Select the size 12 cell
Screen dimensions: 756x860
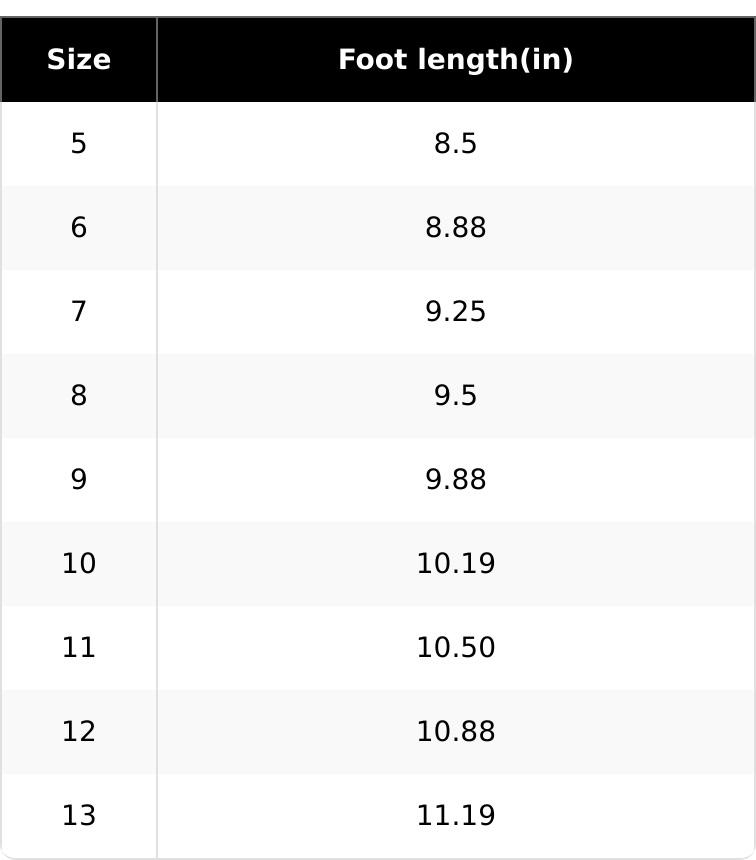point(79,732)
